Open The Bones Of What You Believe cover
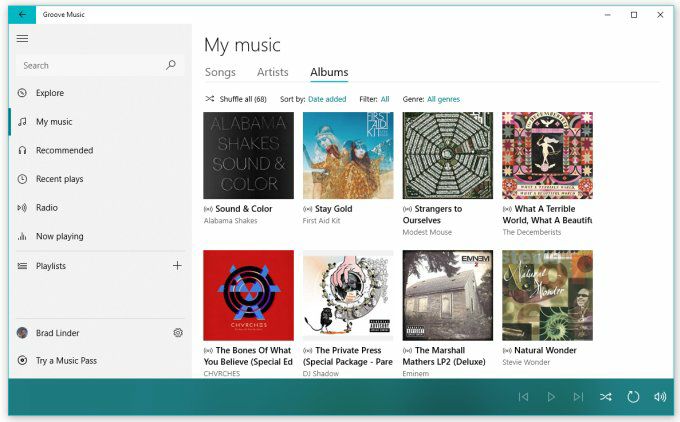The height and width of the screenshot is (422, 680). (x=248, y=295)
